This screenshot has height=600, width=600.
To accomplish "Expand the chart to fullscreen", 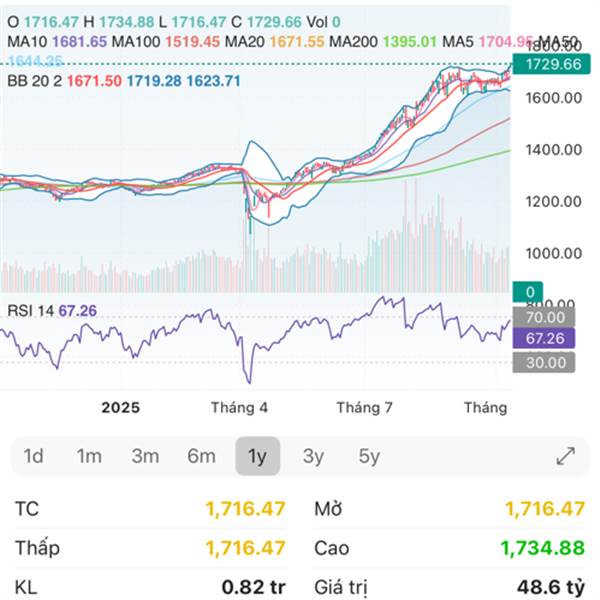I will (565, 456).
